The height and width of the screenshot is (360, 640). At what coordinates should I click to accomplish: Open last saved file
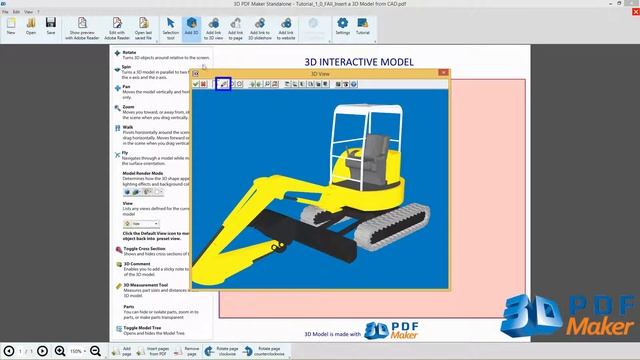coord(143,29)
